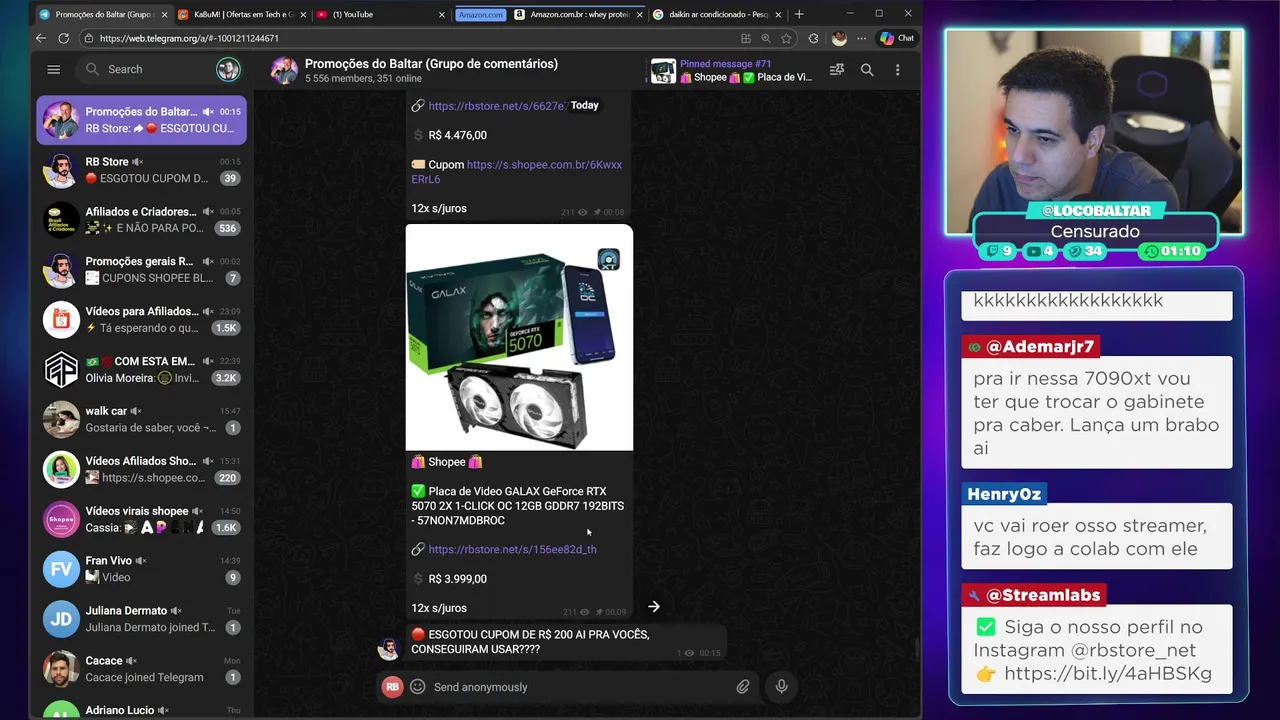Open the browser apps grid icon
The height and width of the screenshot is (720, 1280).
click(746, 38)
